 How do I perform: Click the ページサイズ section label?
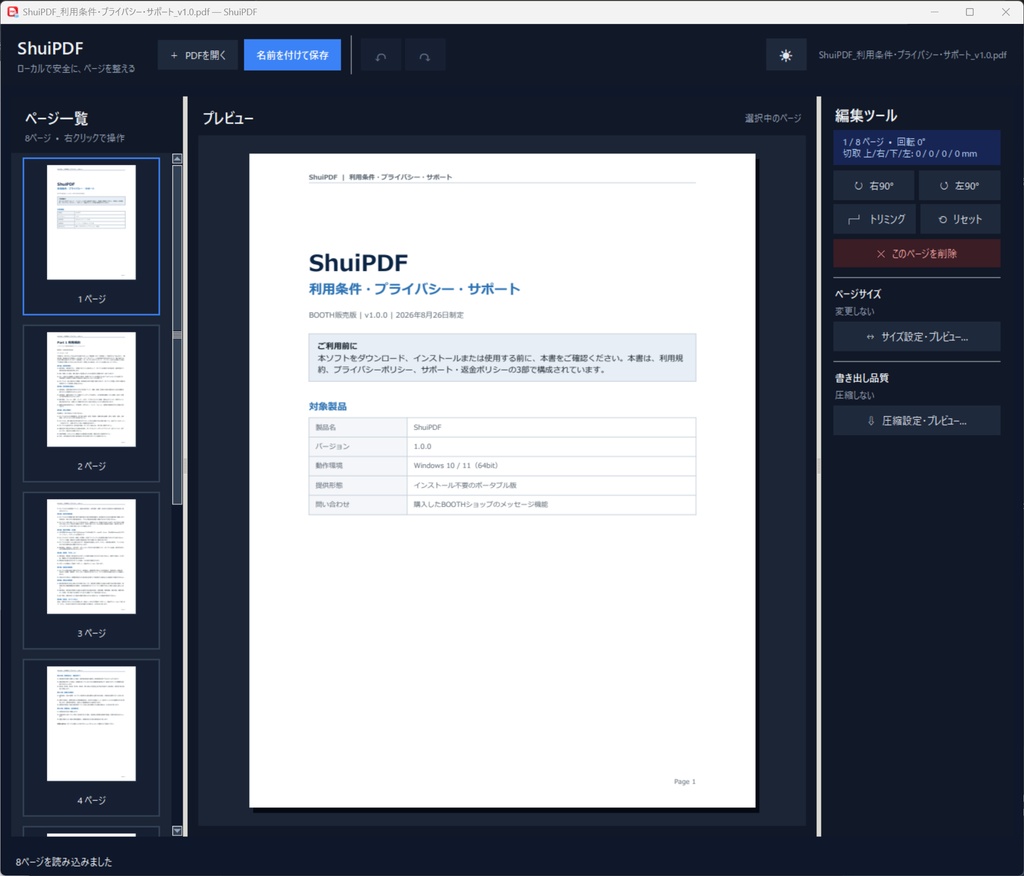858,294
